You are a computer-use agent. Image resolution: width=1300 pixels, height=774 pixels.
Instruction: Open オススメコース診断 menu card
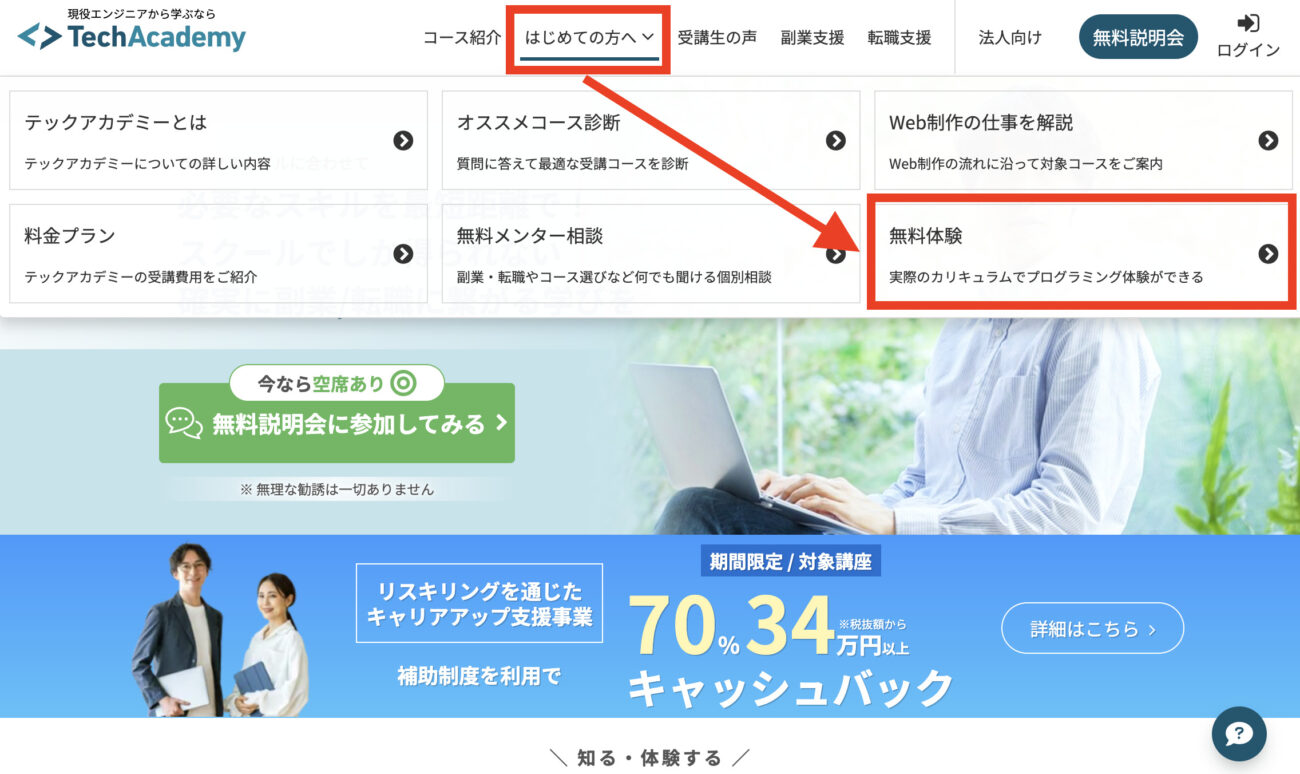coord(651,141)
